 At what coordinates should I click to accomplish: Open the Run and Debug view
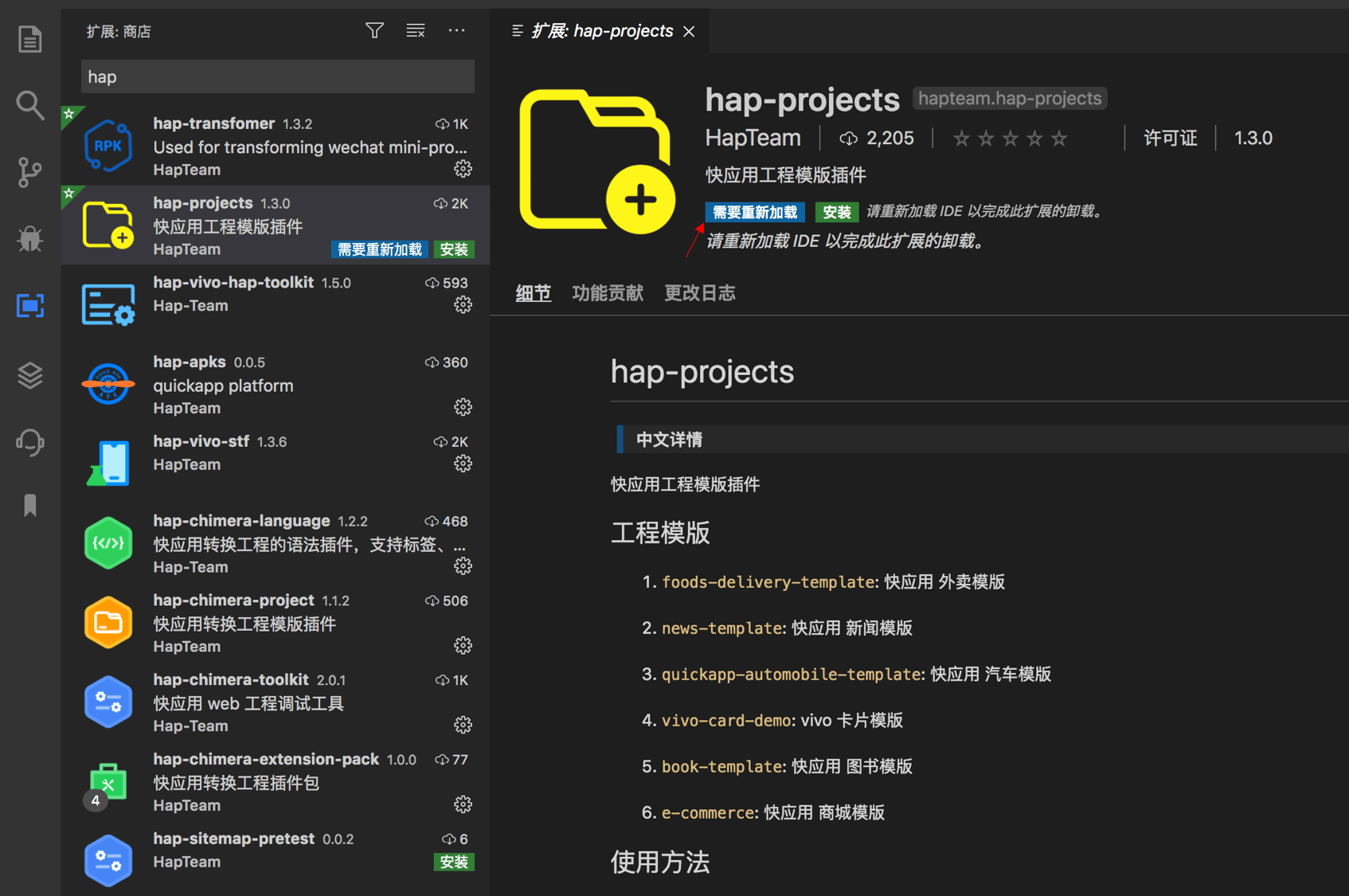[29, 238]
